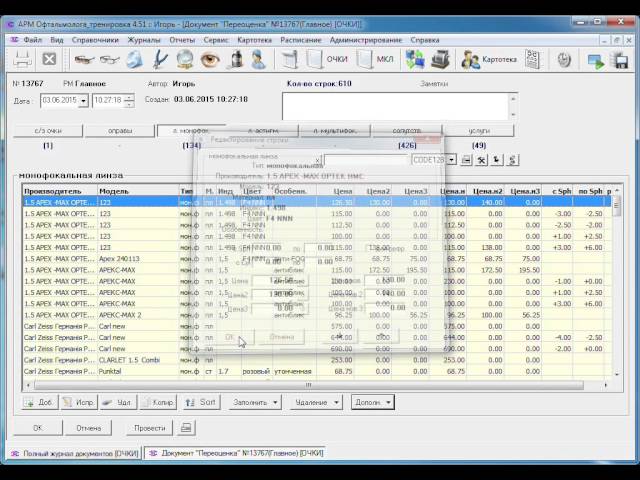This screenshot has width=640, height=480.
Task: Click the gray X close-document toolbar icon
Action: (x=49, y=60)
